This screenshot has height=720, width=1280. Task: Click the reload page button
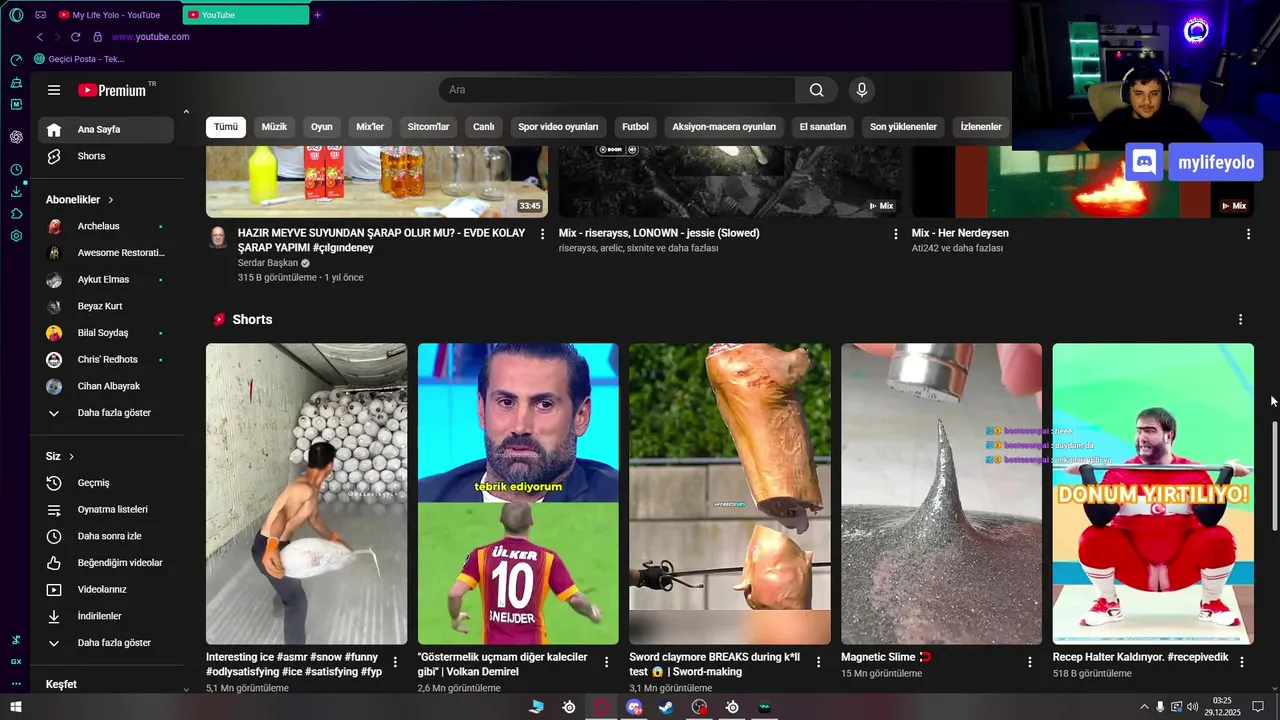75,37
